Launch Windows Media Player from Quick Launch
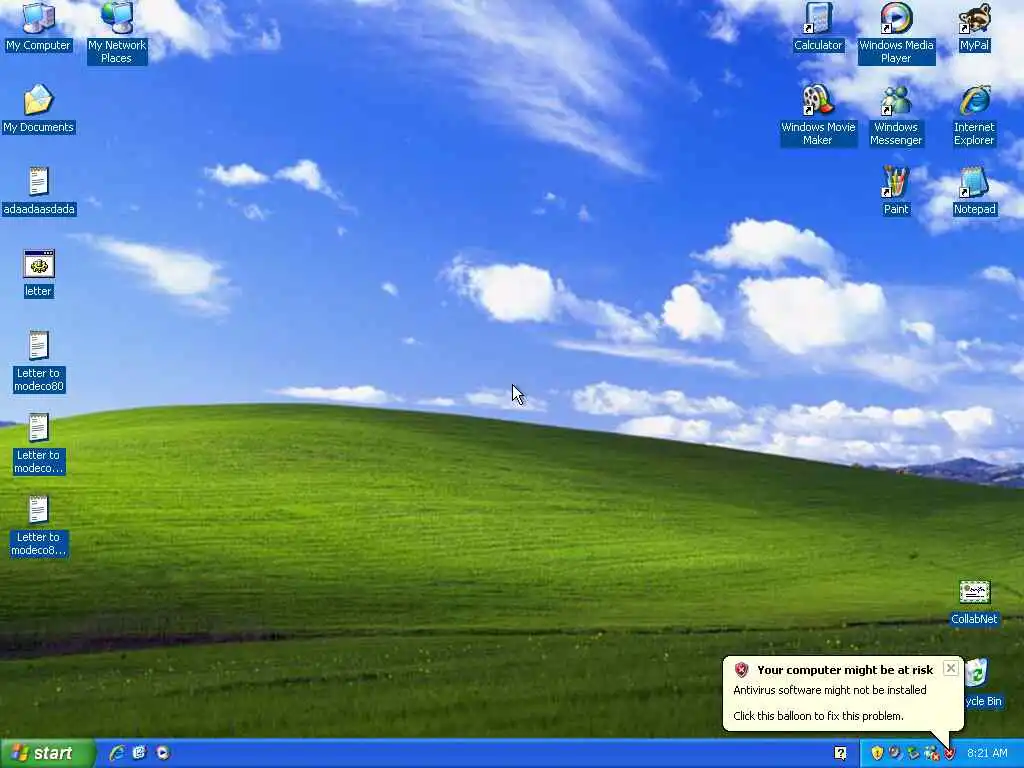The height and width of the screenshot is (768, 1024). (163, 753)
